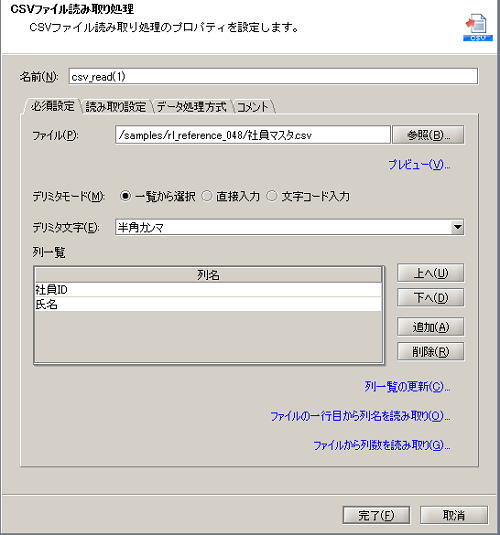Select 一覧から選択 radio button
The image size is (500, 535).
125,196
